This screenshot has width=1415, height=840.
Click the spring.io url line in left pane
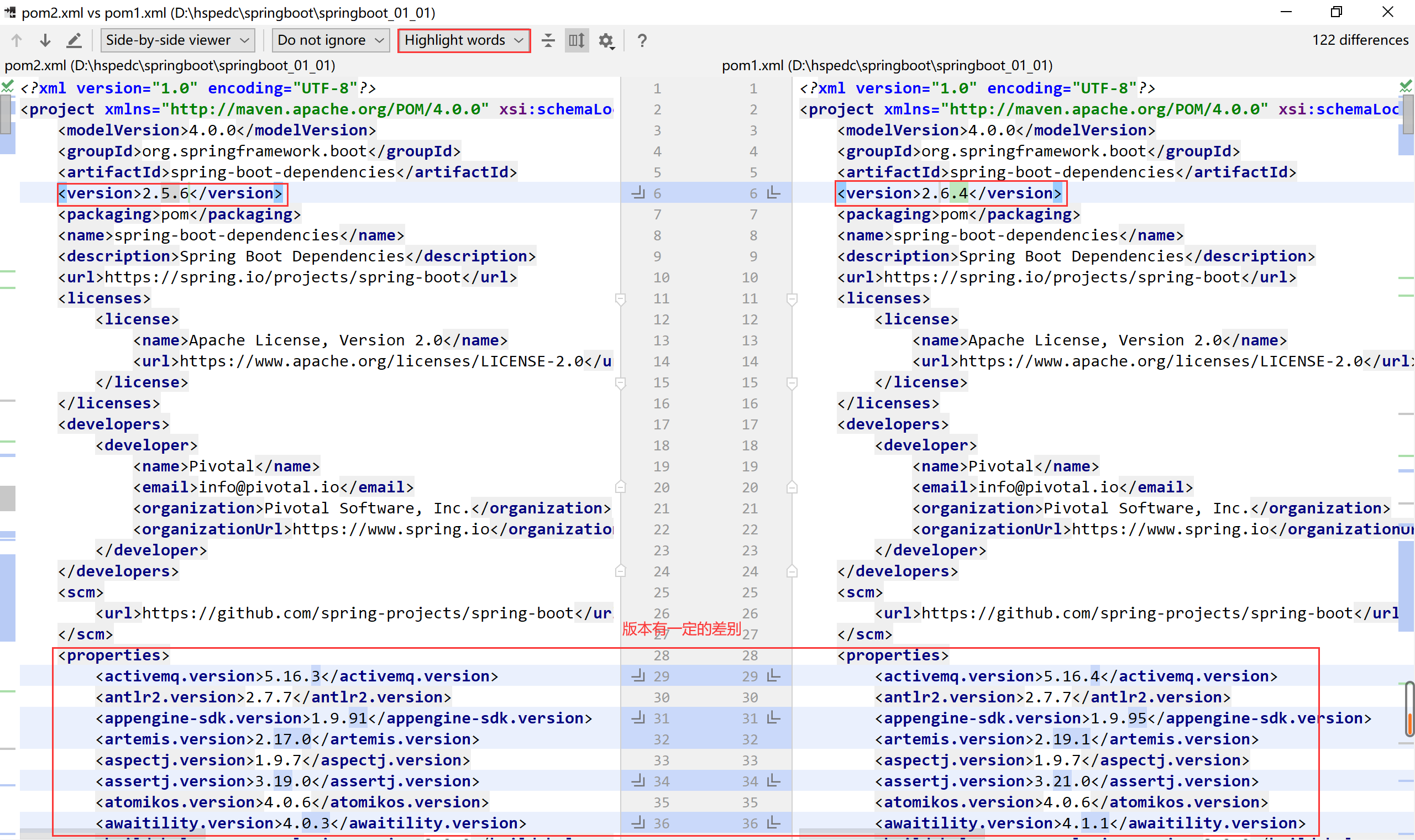(287, 277)
